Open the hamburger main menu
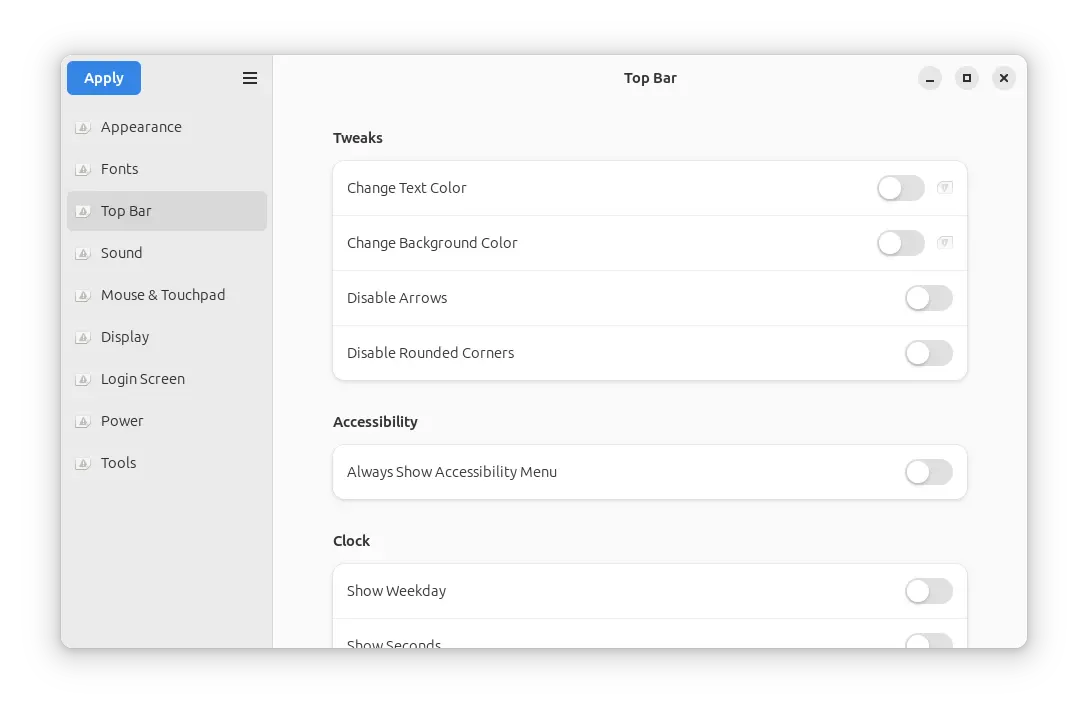1088x715 pixels. 250,78
